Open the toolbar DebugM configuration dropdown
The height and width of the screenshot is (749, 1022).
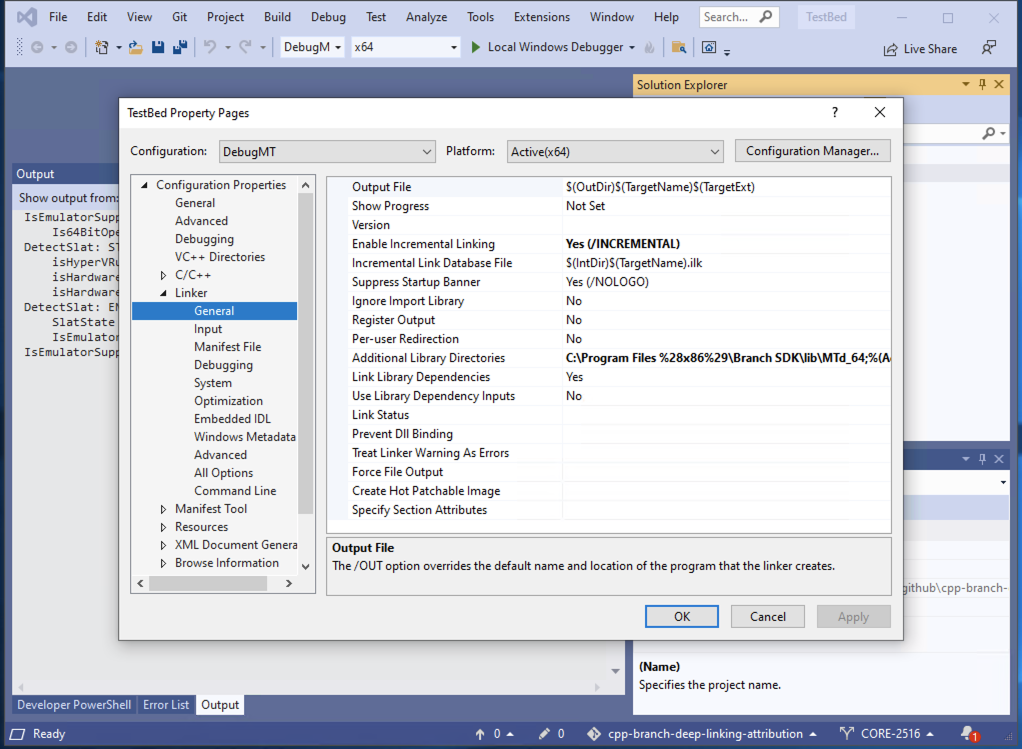point(312,47)
